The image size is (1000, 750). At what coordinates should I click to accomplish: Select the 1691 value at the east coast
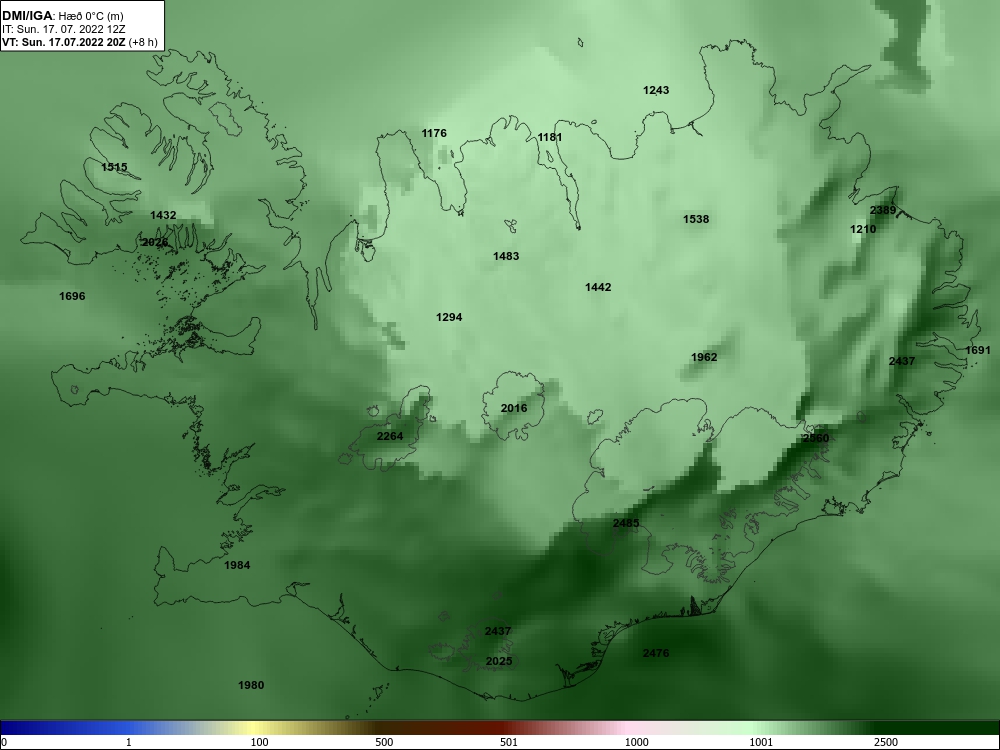tap(978, 350)
